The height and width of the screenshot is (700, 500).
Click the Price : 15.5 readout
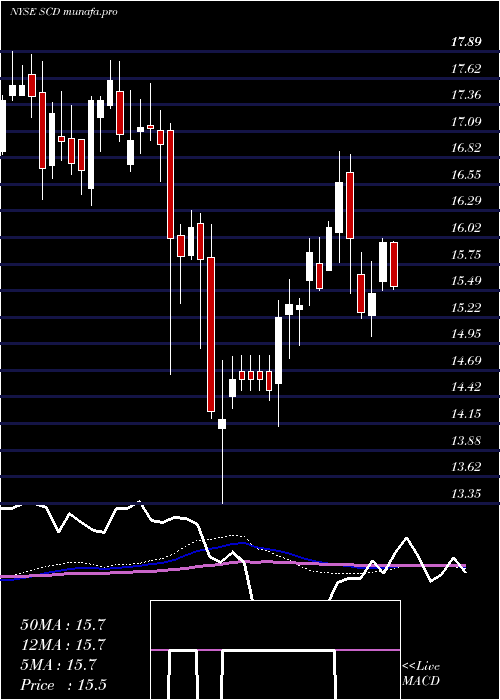point(64,685)
